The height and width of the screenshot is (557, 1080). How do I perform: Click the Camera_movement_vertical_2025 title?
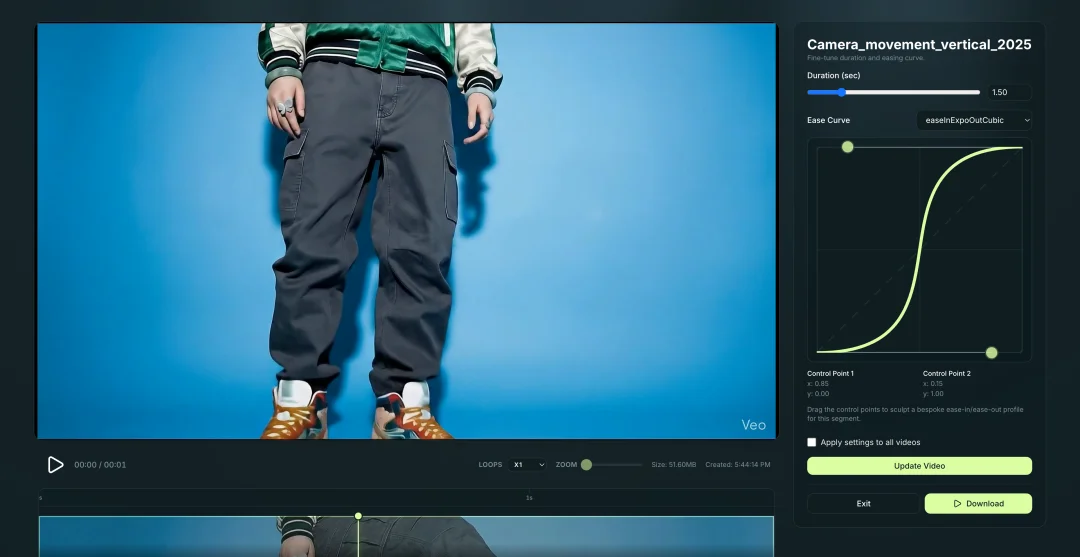[x=919, y=45]
